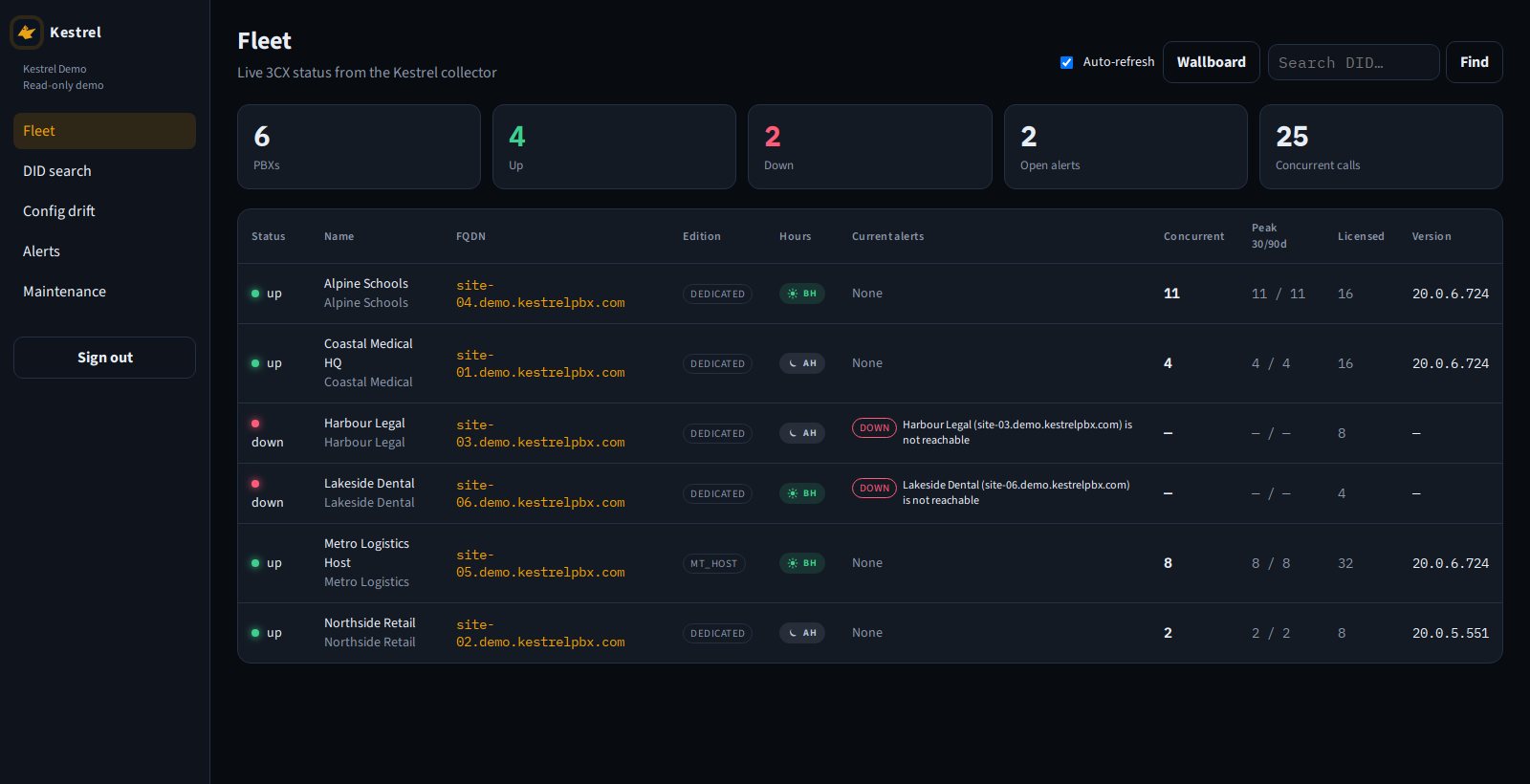Click the BH hours badge for Metro Logistics Host
Image resolution: width=1530 pixels, height=784 pixels.
(802, 563)
